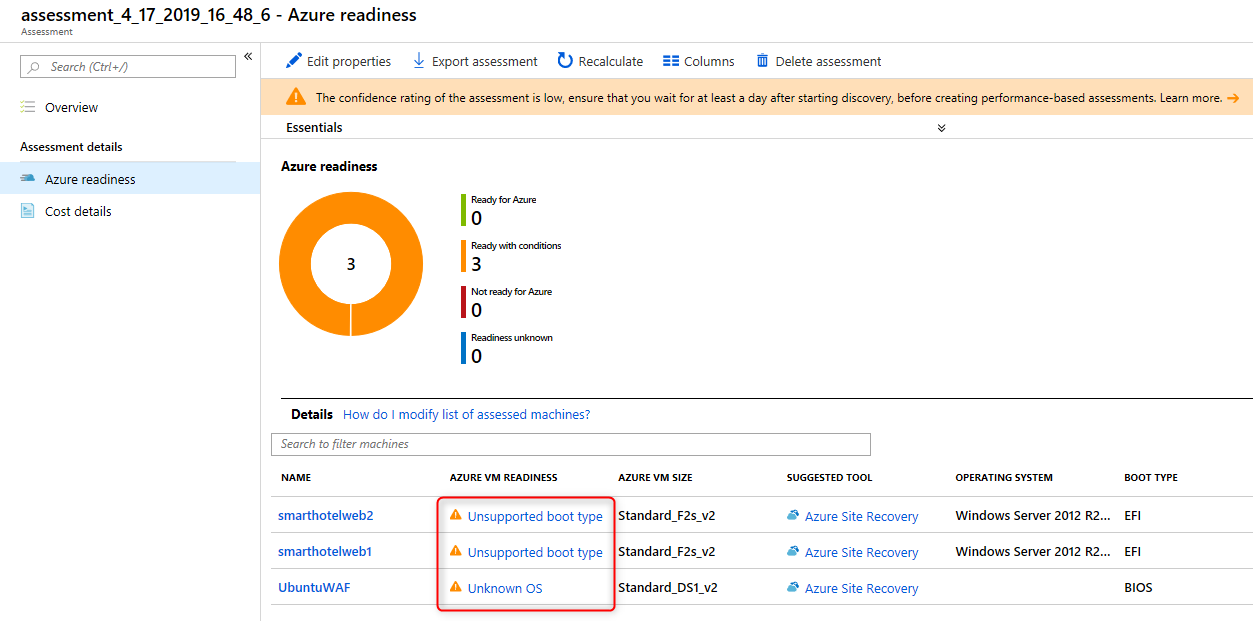
Task: Click the Site Recovery cloud icon for smarthotelweb2
Action: (x=793, y=515)
